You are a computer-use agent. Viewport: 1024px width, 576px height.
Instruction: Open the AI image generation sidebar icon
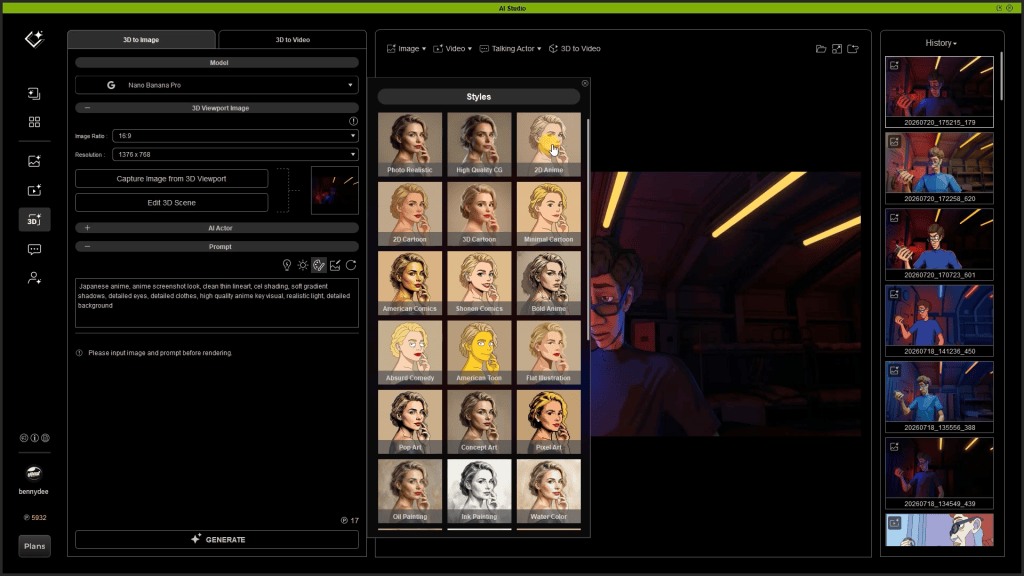[34, 161]
